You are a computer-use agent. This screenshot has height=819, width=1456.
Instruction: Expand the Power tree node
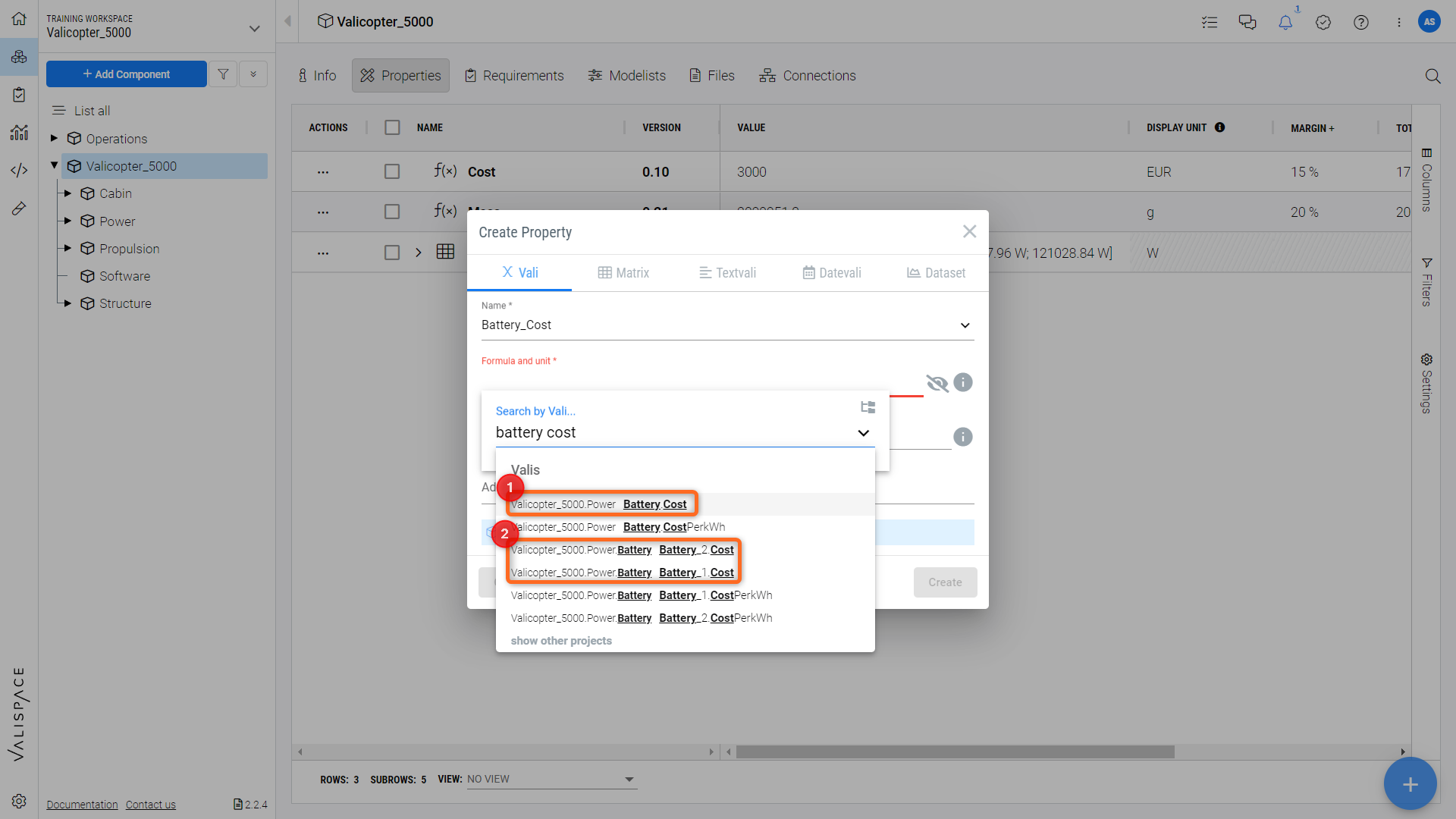point(67,221)
